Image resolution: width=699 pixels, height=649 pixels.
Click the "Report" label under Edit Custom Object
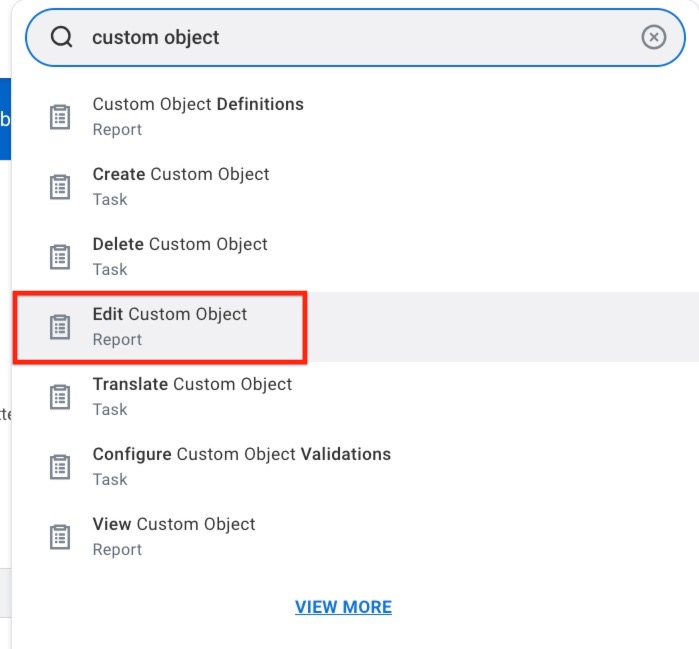(x=117, y=340)
